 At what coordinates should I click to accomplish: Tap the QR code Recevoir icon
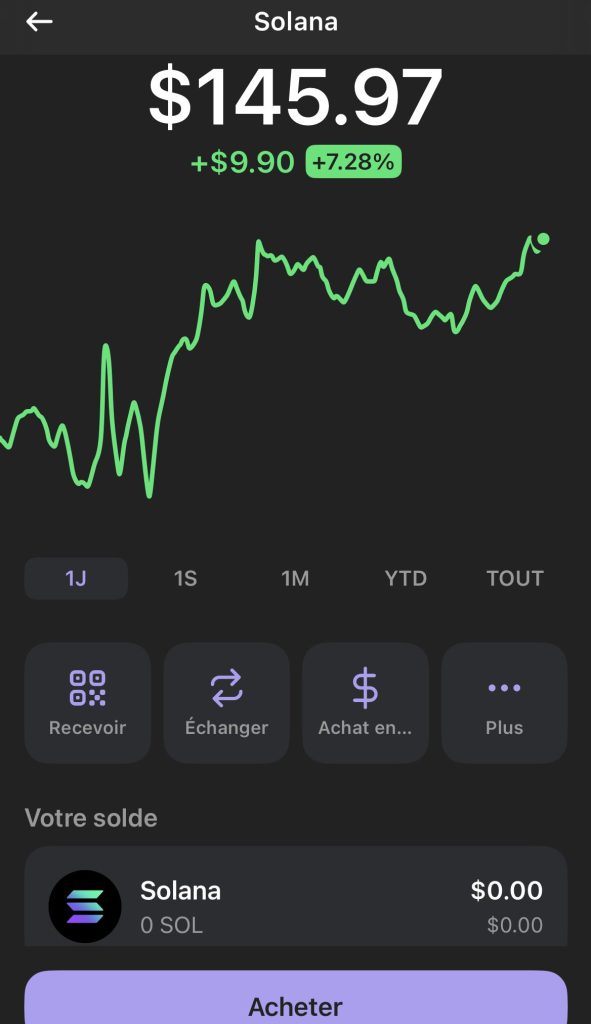[x=88, y=688]
